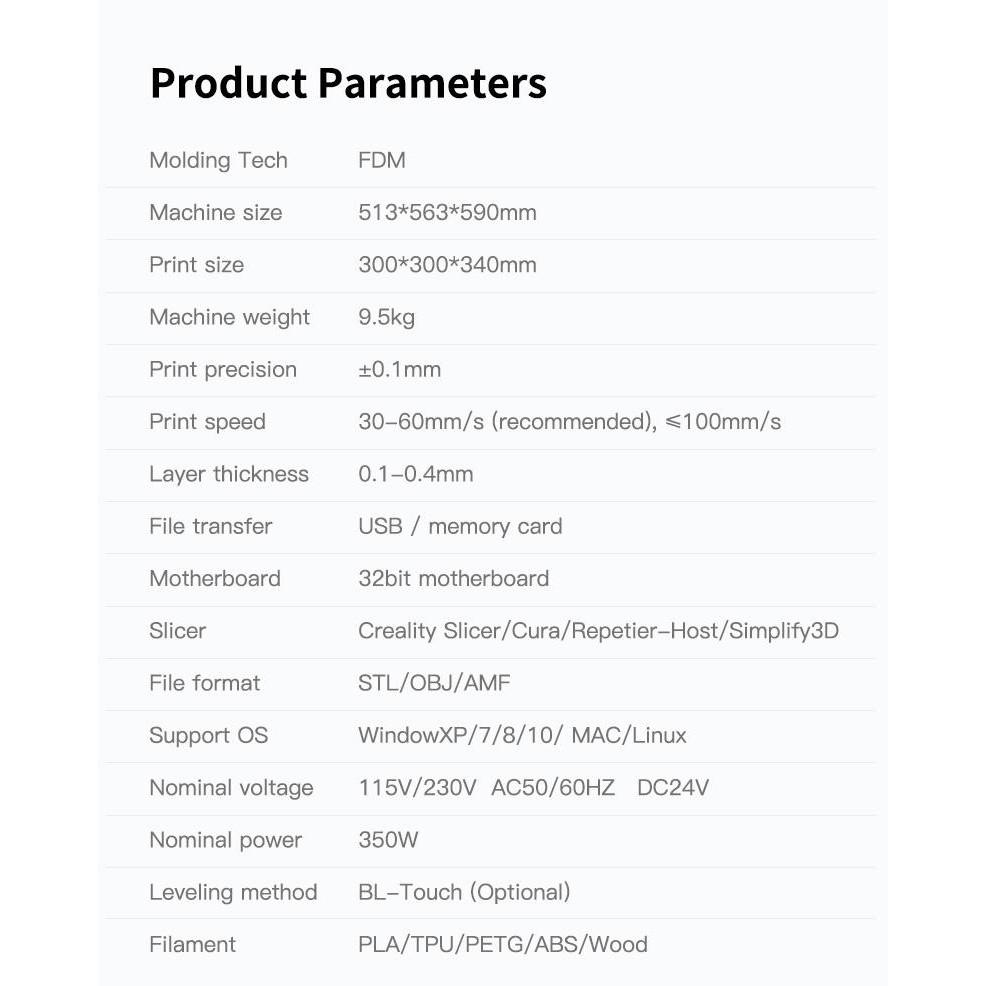Click the PLA/TPU/PETG/ABS/Wood filament value

point(502,944)
